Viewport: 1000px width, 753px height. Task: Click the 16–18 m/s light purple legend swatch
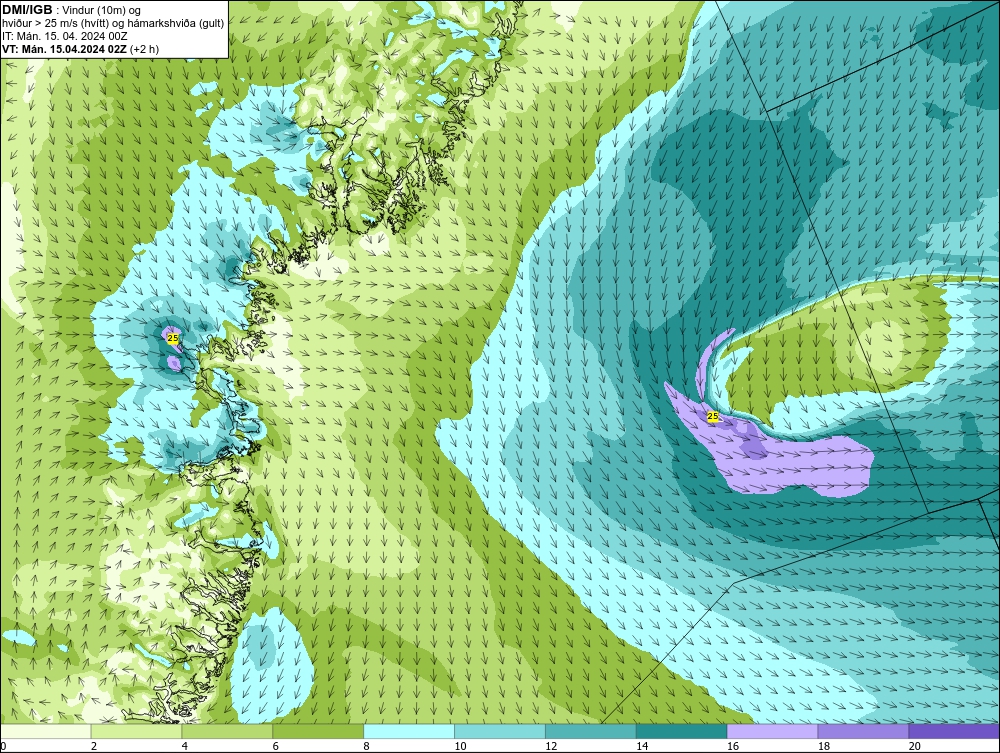(772, 731)
